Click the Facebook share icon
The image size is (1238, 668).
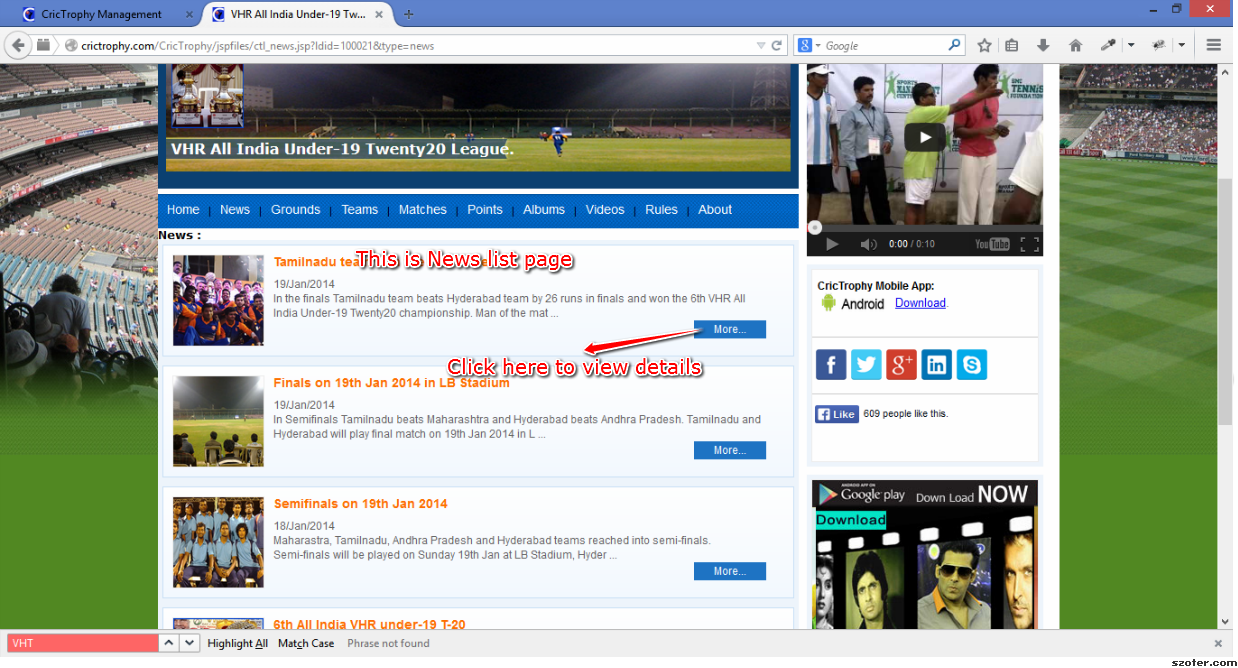coord(831,365)
